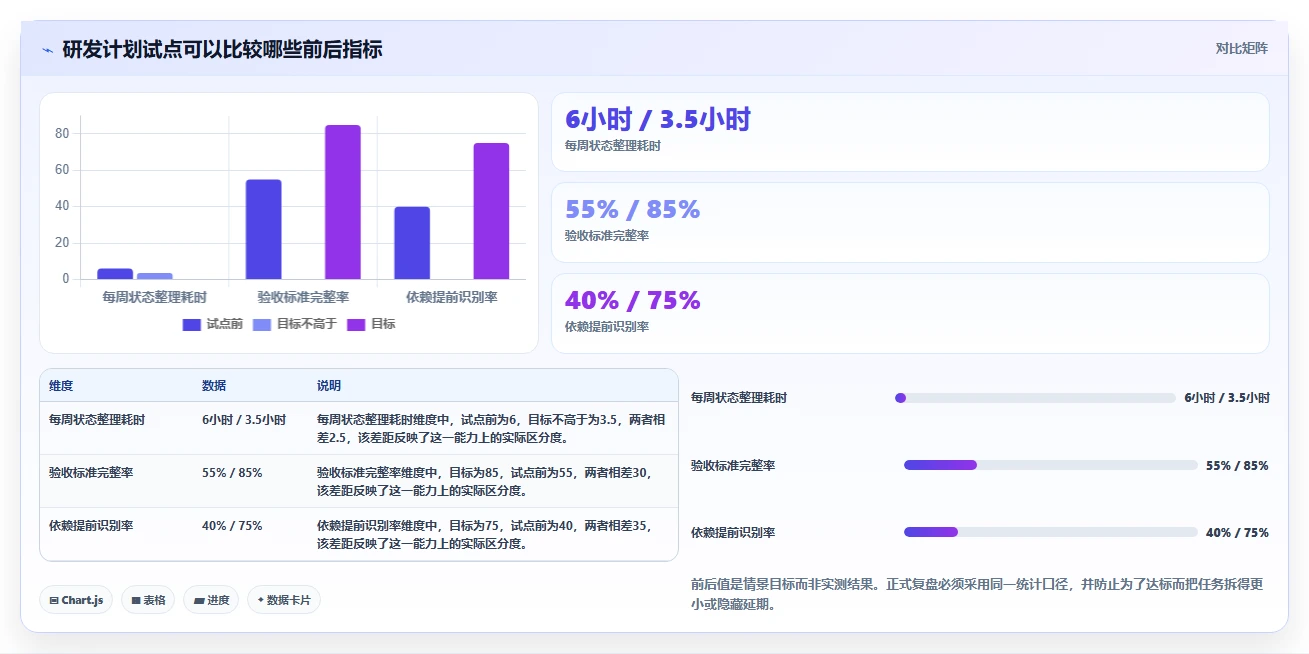The image size is (1309, 654).
Task: Click the table cell 40% / 75%
Action: click(x=232, y=525)
